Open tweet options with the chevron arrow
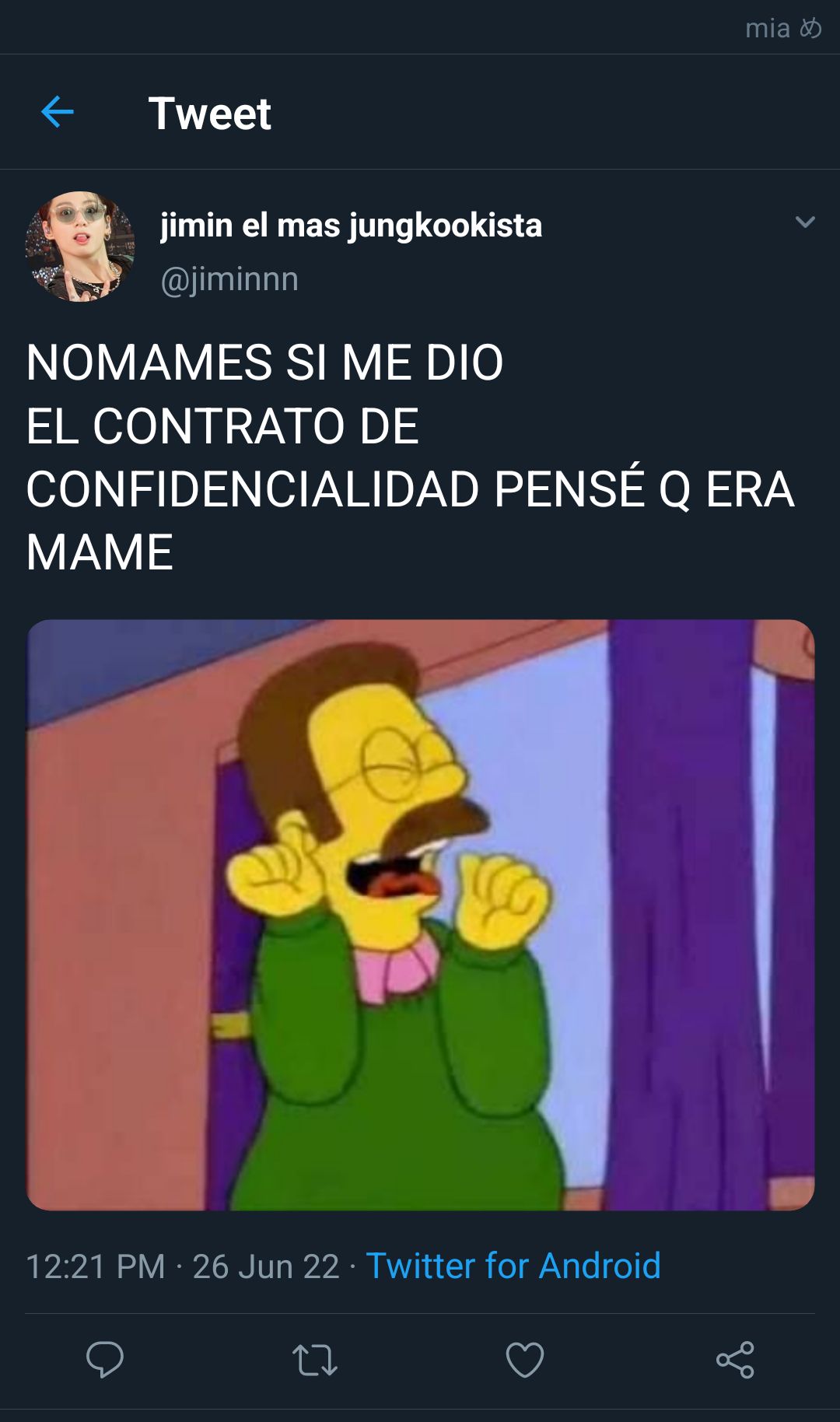This screenshot has width=840, height=1422. click(805, 222)
